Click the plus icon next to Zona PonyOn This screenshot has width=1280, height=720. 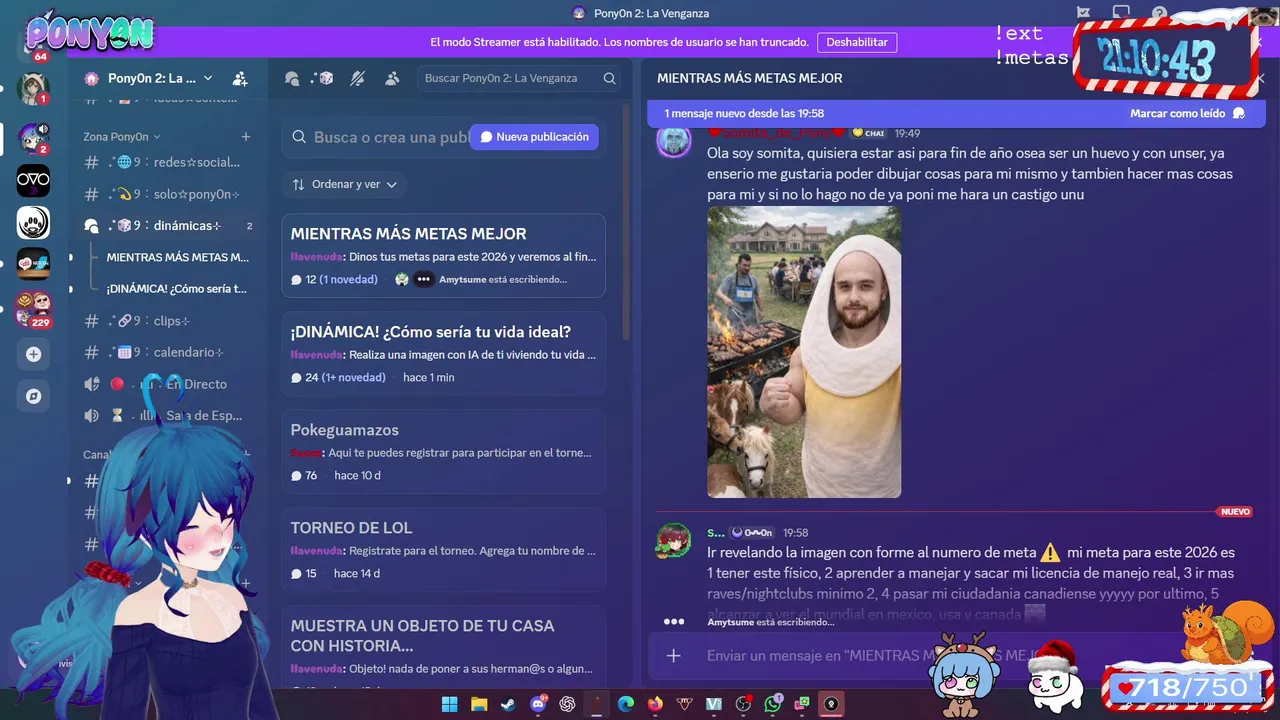[246, 137]
